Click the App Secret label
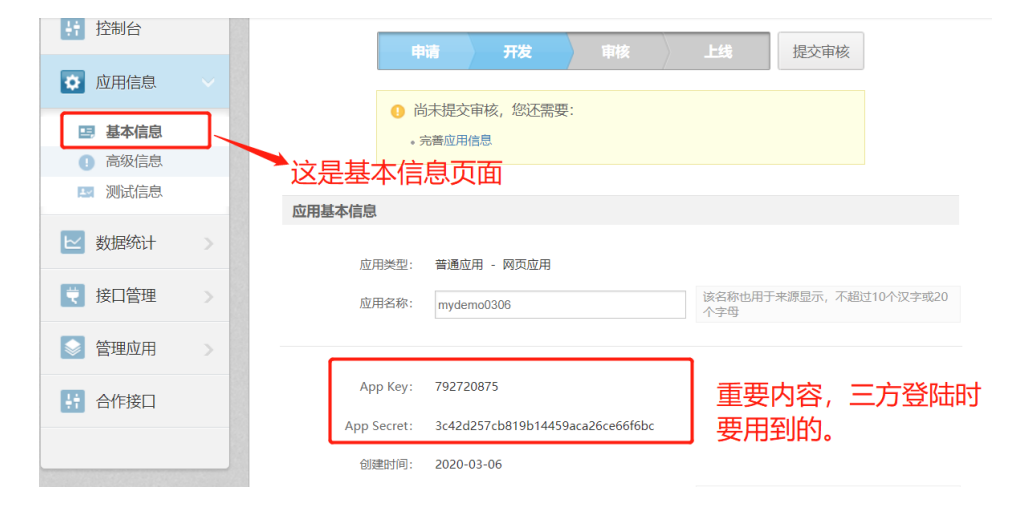This screenshot has width=1012, height=507. (x=379, y=426)
